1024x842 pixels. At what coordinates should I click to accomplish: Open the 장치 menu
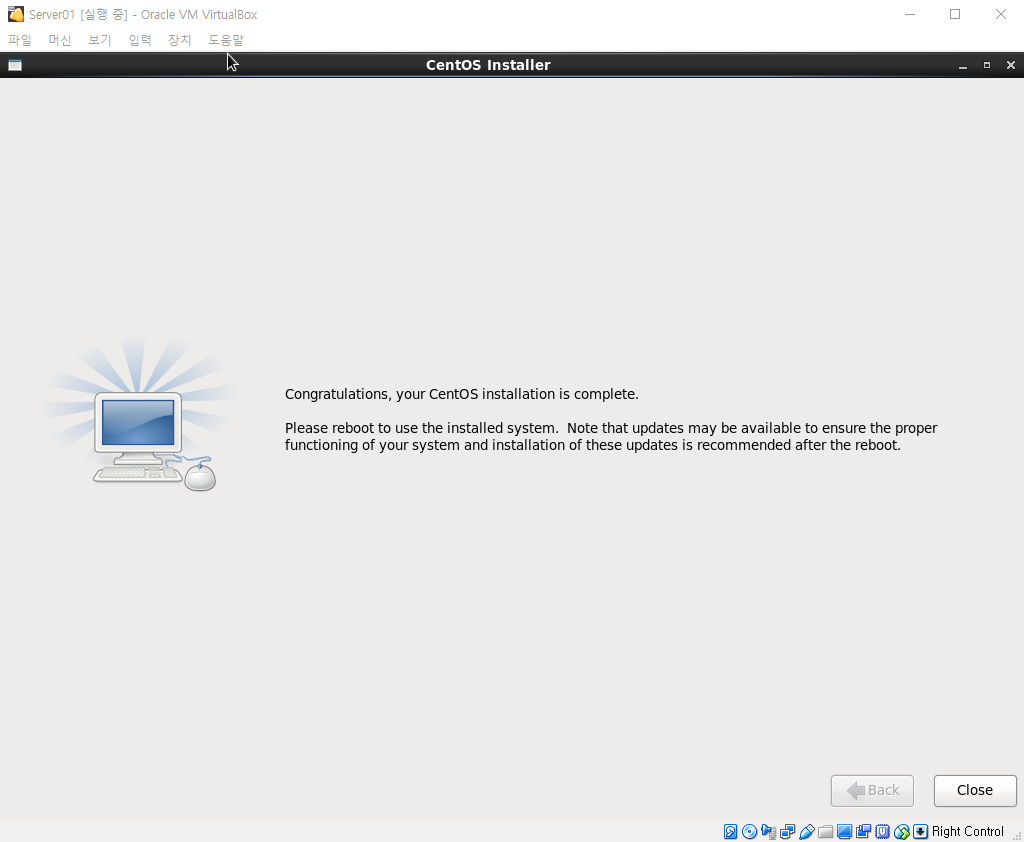click(x=180, y=40)
